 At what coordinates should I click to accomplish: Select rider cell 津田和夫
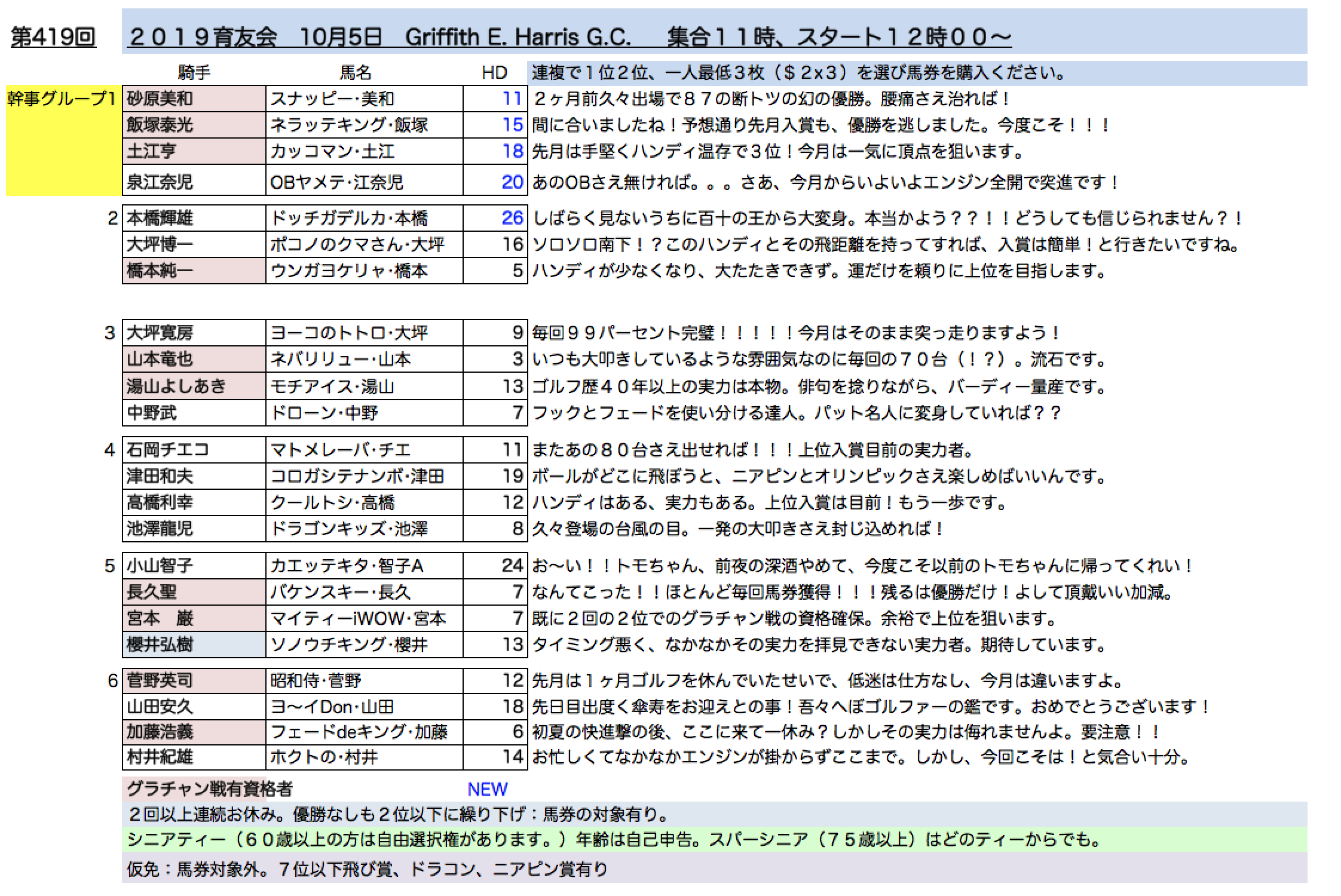click(194, 476)
